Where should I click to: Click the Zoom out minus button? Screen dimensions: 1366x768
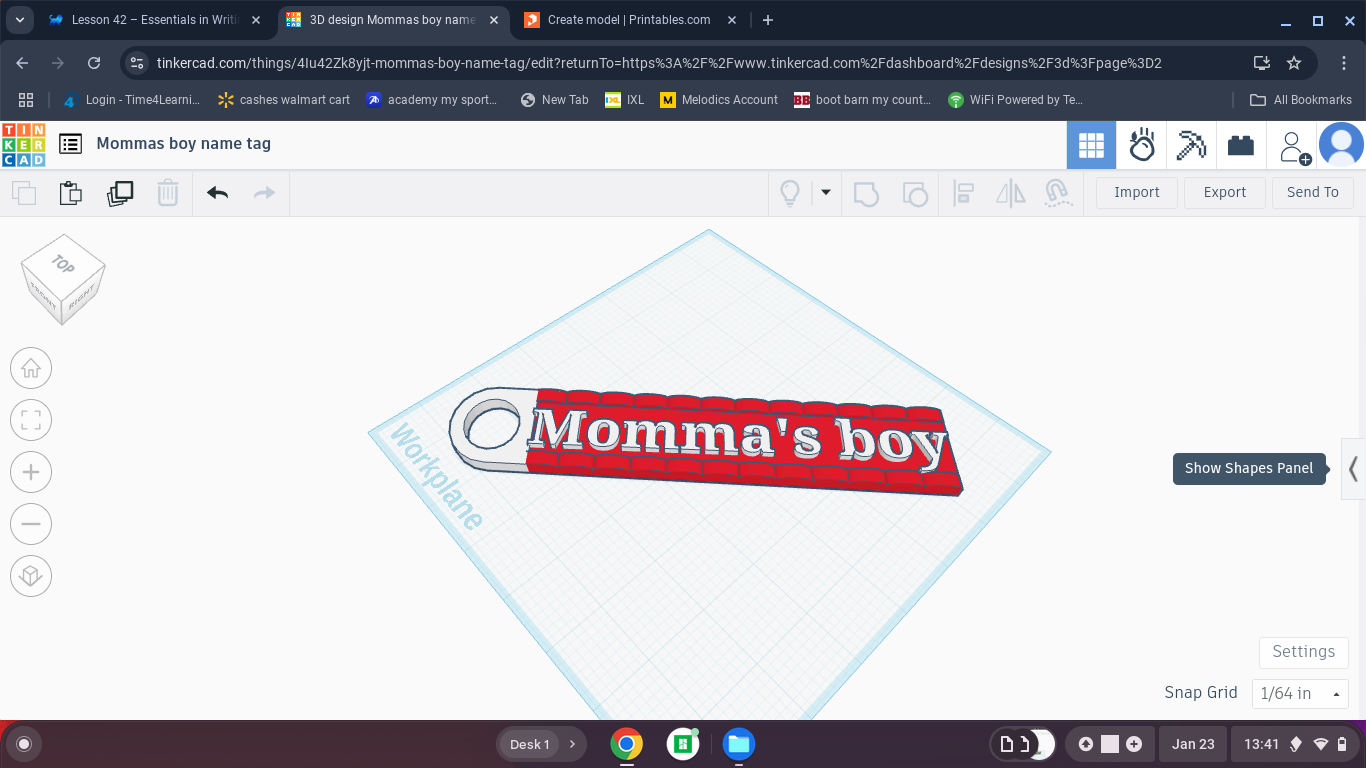point(31,524)
